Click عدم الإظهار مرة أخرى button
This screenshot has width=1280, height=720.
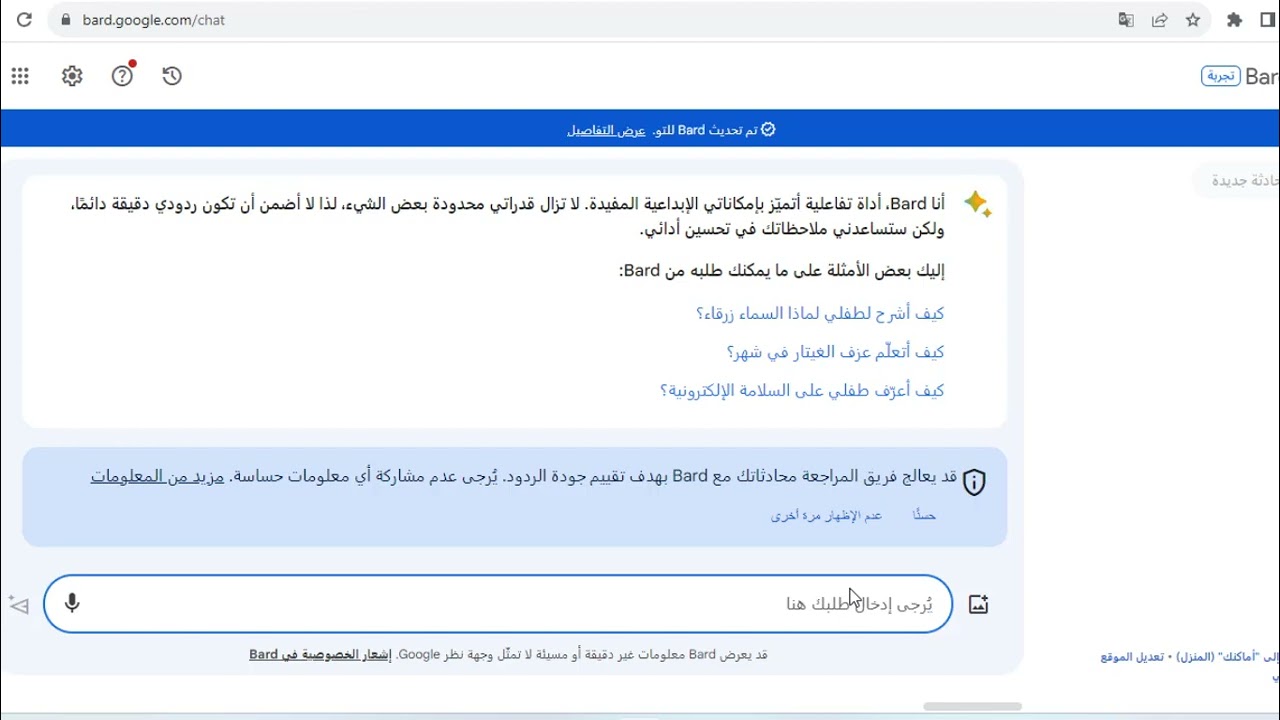[826, 515]
